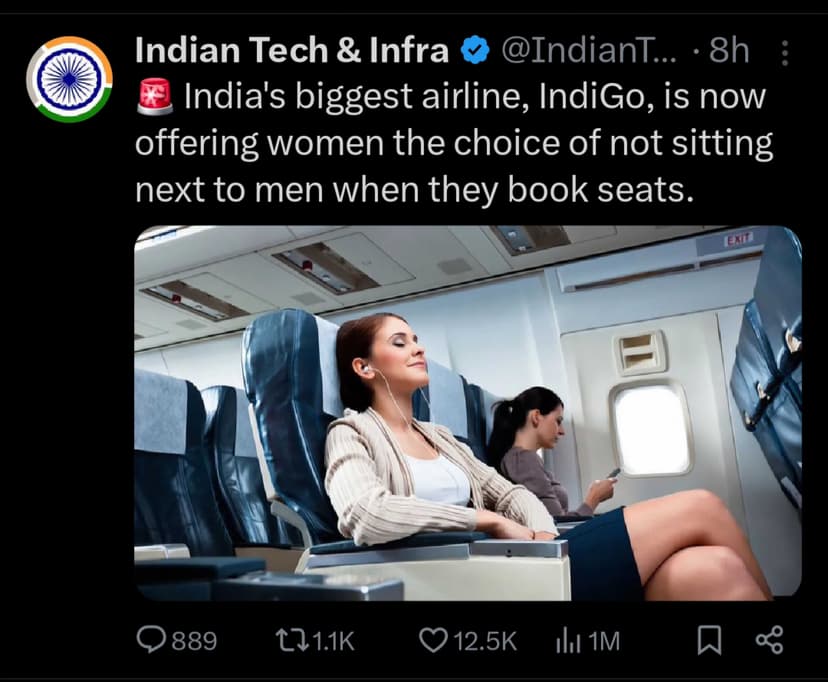This screenshot has width=828, height=682.
Task: Open Indian Tech & Infra profile avatar
Action: [69, 79]
